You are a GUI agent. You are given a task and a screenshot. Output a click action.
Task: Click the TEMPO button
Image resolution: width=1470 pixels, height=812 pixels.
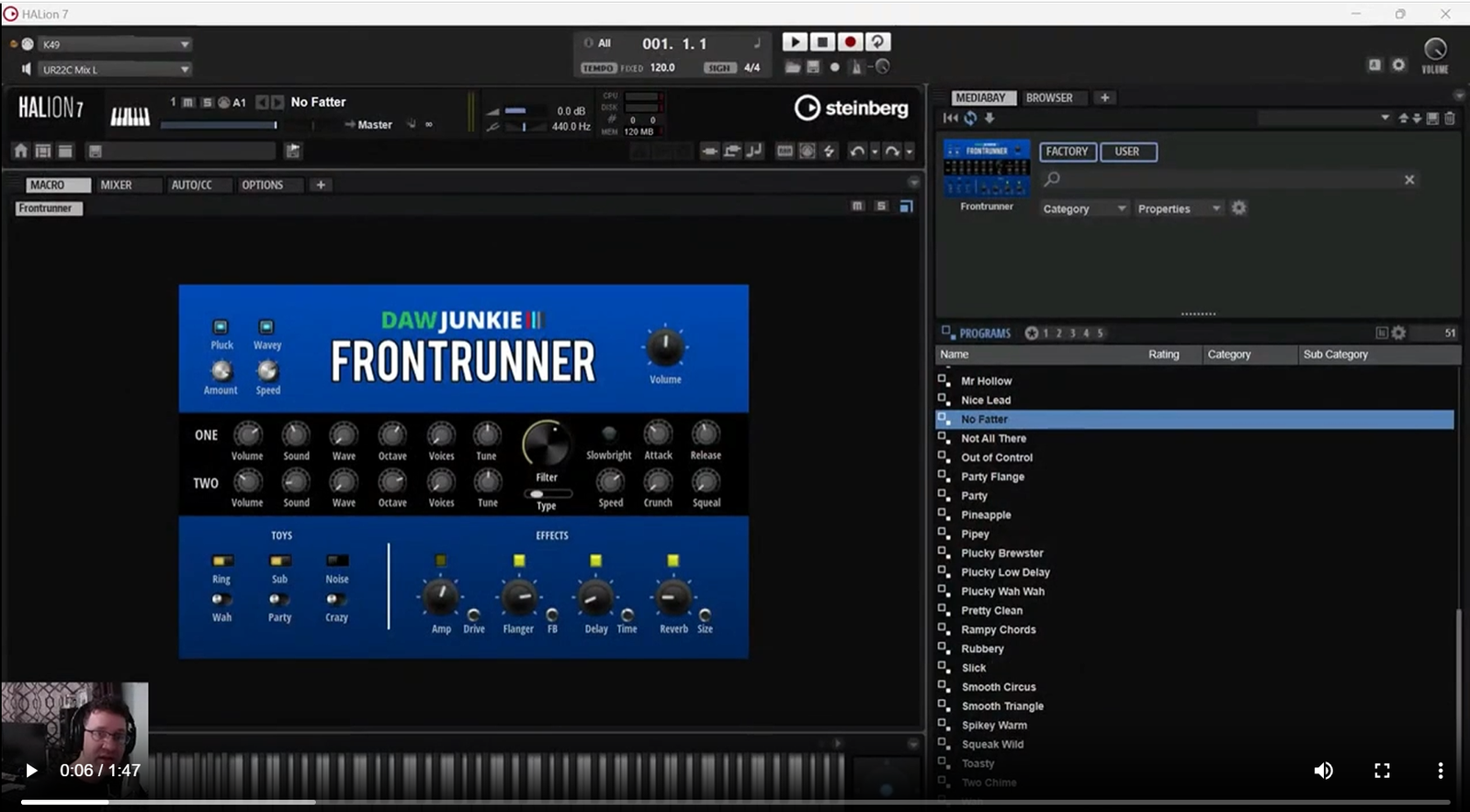pyautogui.click(x=597, y=68)
